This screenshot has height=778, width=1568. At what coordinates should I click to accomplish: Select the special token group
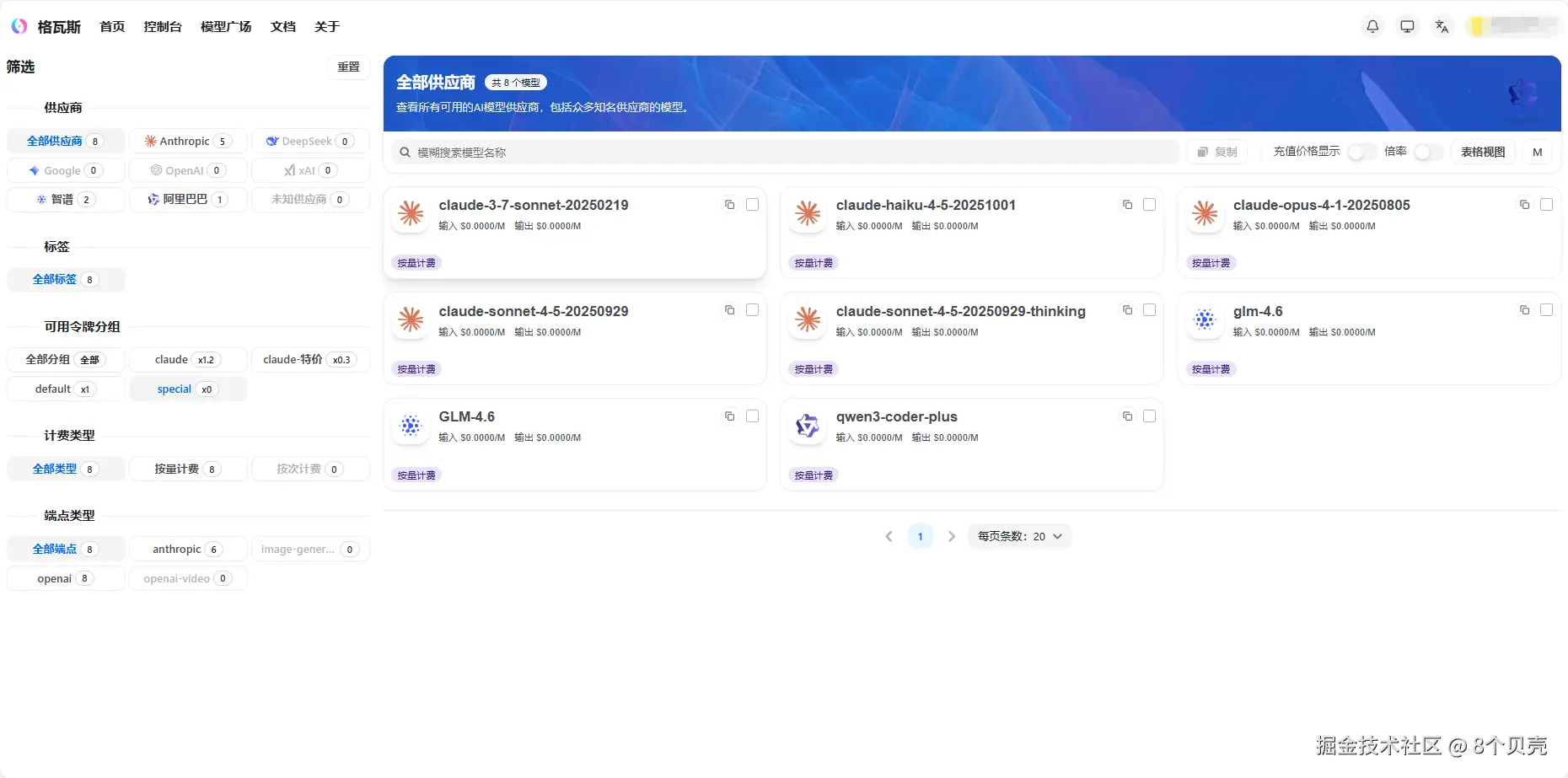(x=188, y=389)
